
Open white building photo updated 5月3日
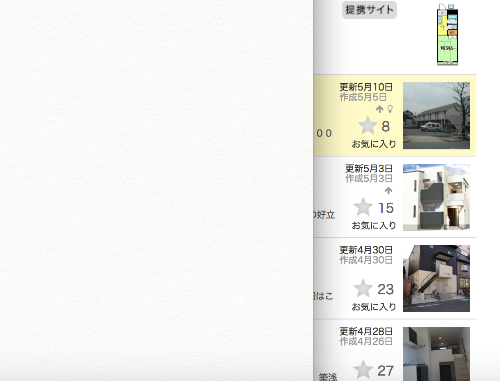tap(436, 197)
